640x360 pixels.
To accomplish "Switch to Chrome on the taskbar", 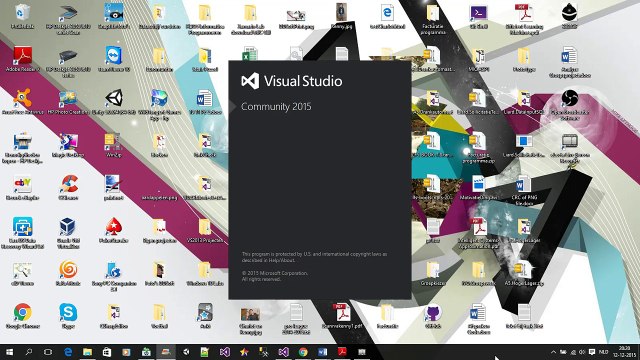I will pos(303,352).
